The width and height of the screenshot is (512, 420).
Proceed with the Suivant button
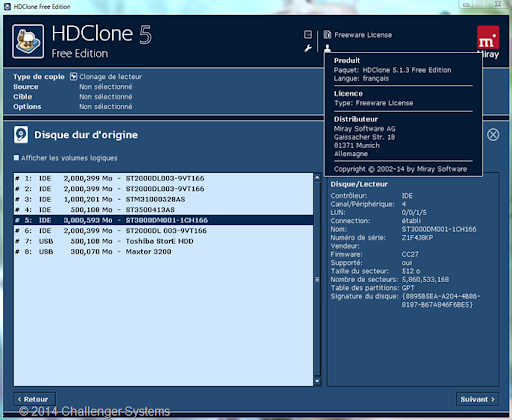pyautogui.click(x=477, y=399)
